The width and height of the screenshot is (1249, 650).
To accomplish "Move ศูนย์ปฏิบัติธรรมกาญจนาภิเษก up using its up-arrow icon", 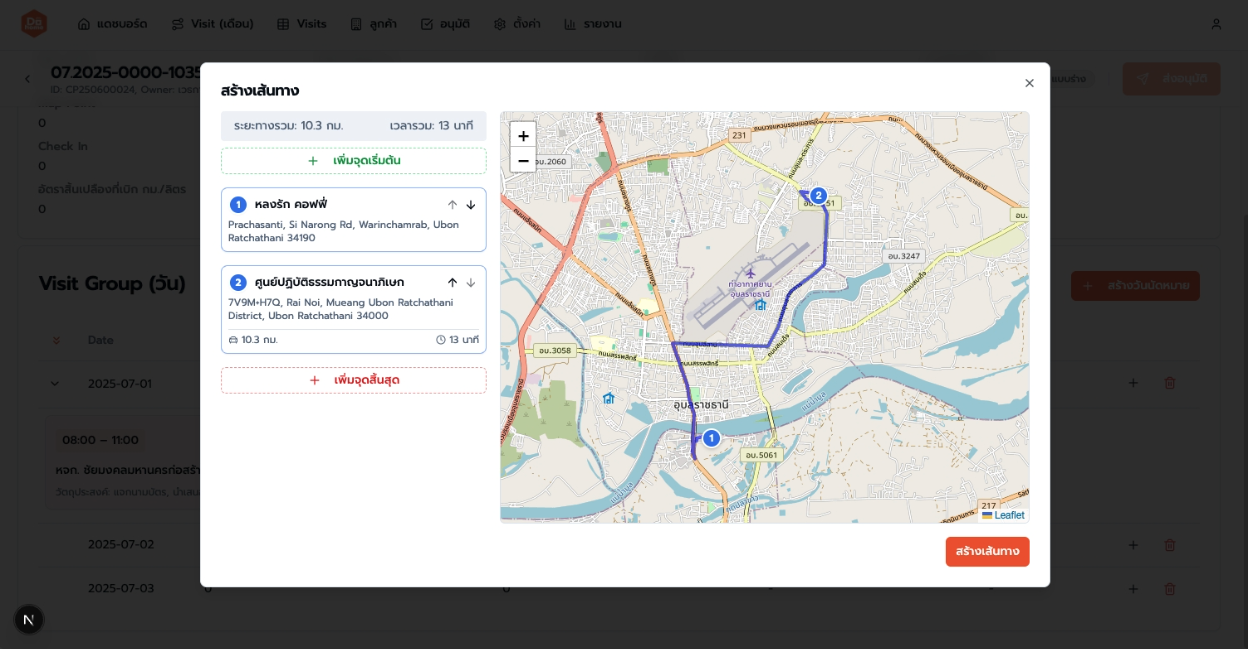I will point(452,282).
